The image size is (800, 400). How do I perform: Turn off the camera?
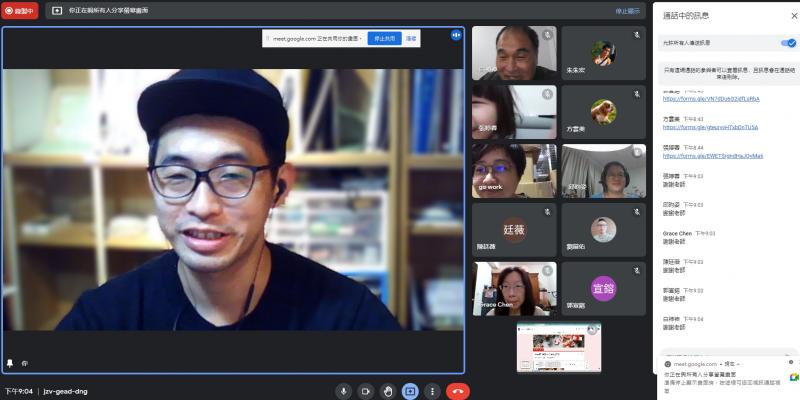[x=366, y=391]
